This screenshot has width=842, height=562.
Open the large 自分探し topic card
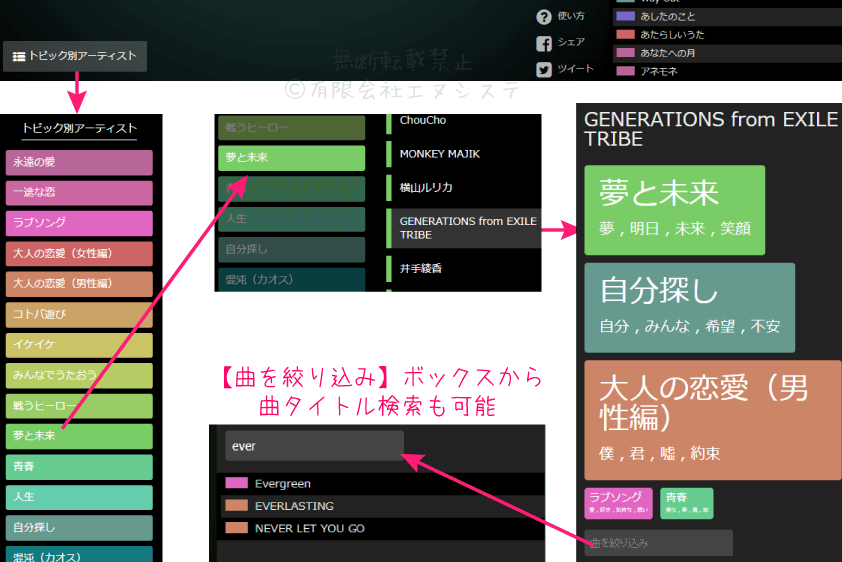pos(689,308)
